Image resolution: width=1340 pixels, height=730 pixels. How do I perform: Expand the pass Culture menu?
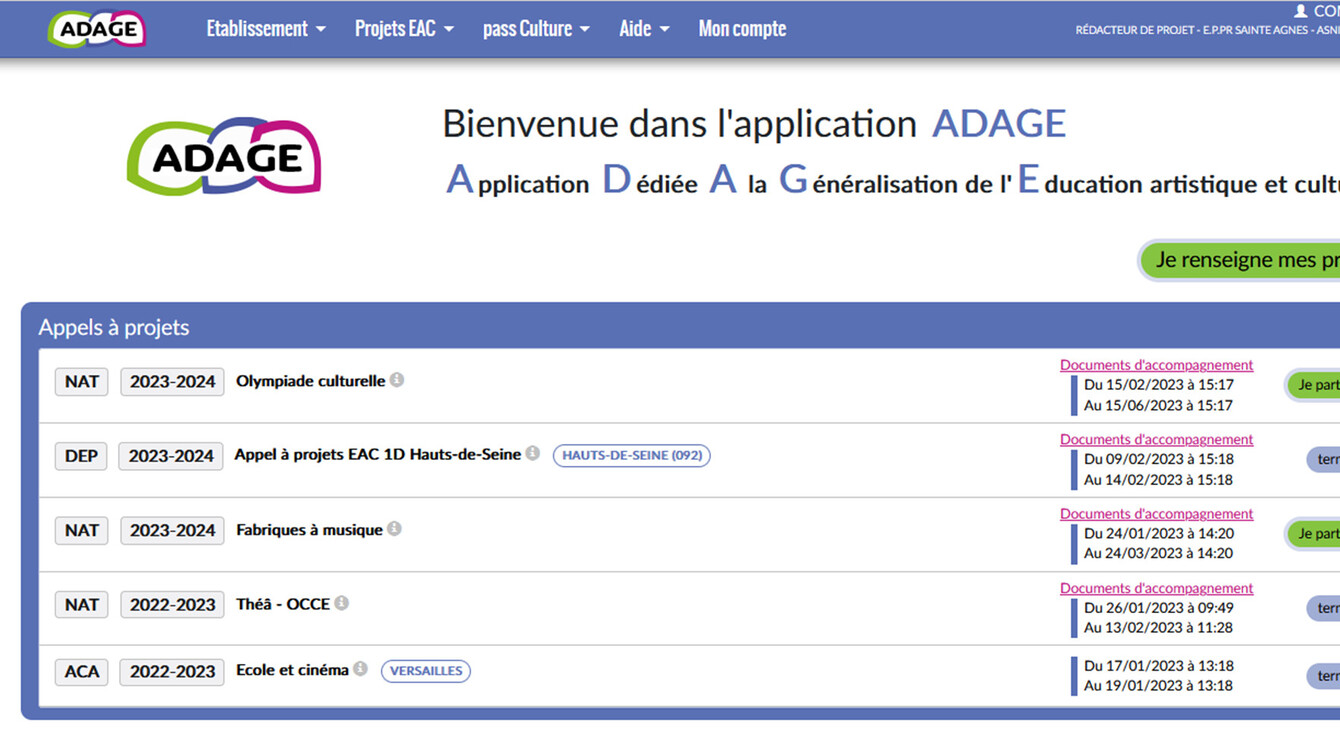tap(536, 29)
